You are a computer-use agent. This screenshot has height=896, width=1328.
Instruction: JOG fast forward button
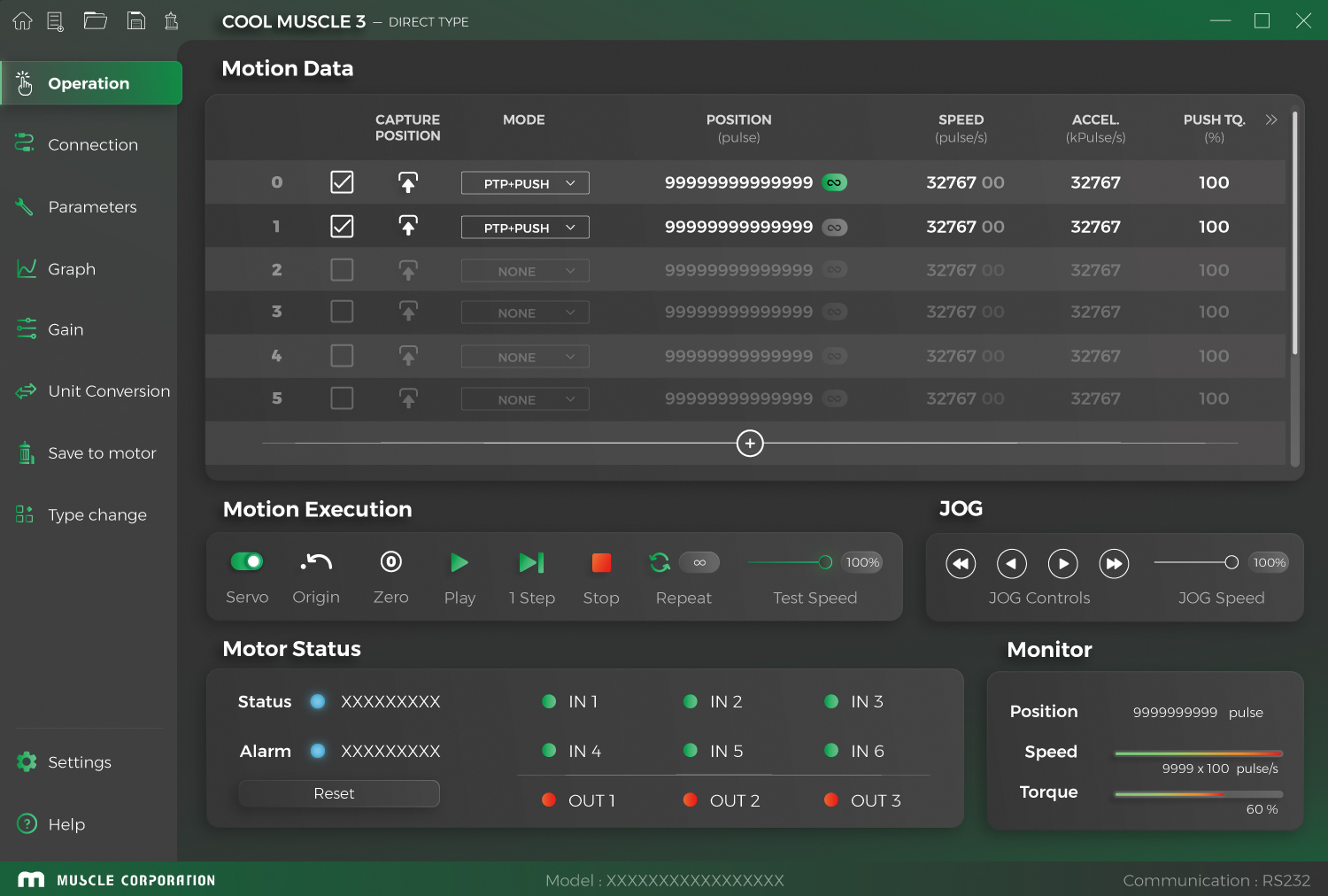(1115, 563)
